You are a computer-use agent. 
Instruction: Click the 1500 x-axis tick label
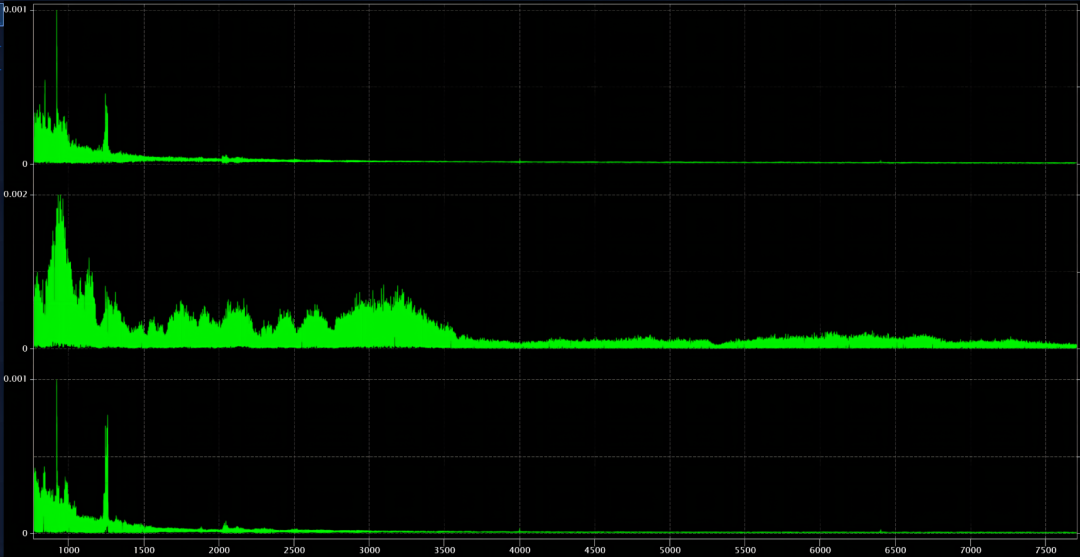point(143,550)
